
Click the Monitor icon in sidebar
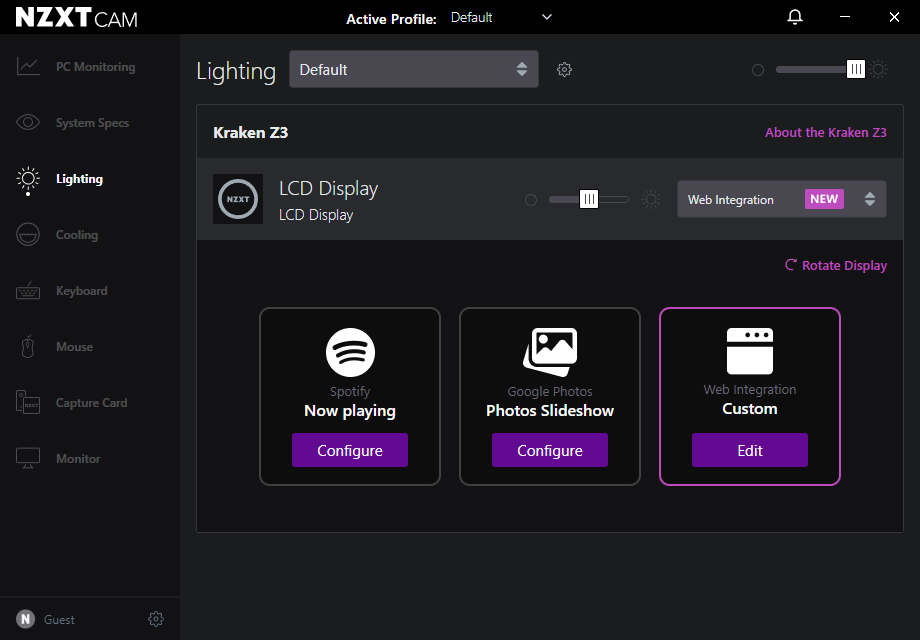28,459
